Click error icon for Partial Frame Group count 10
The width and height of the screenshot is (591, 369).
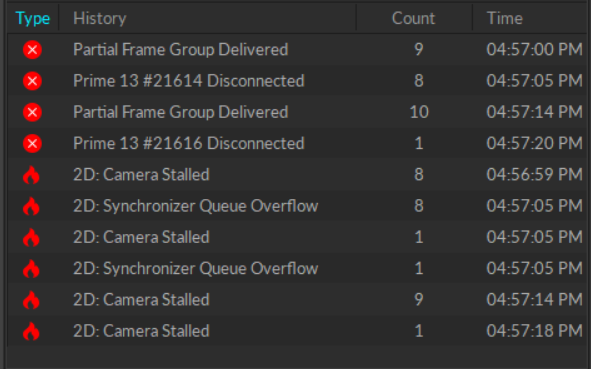[x=32, y=112]
